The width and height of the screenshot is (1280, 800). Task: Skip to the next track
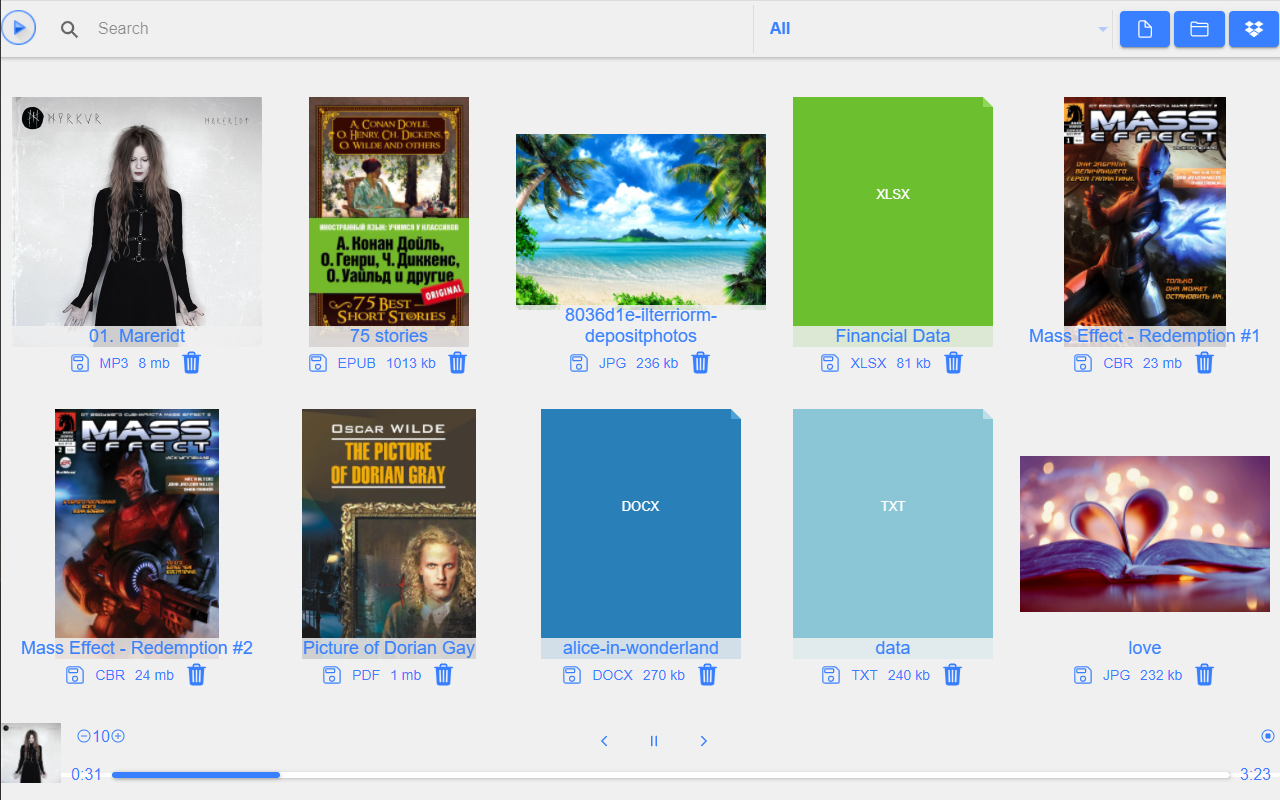tap(703, 741)
